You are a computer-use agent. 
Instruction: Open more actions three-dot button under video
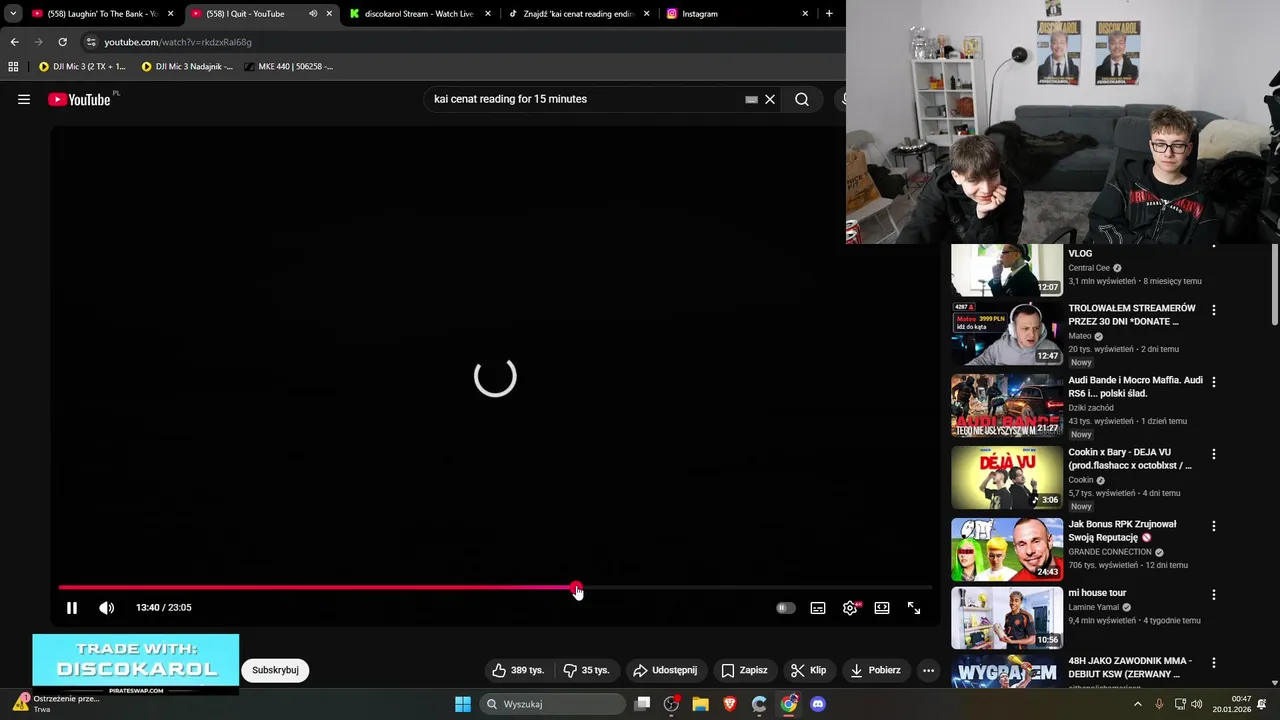(x=929, y=670)
